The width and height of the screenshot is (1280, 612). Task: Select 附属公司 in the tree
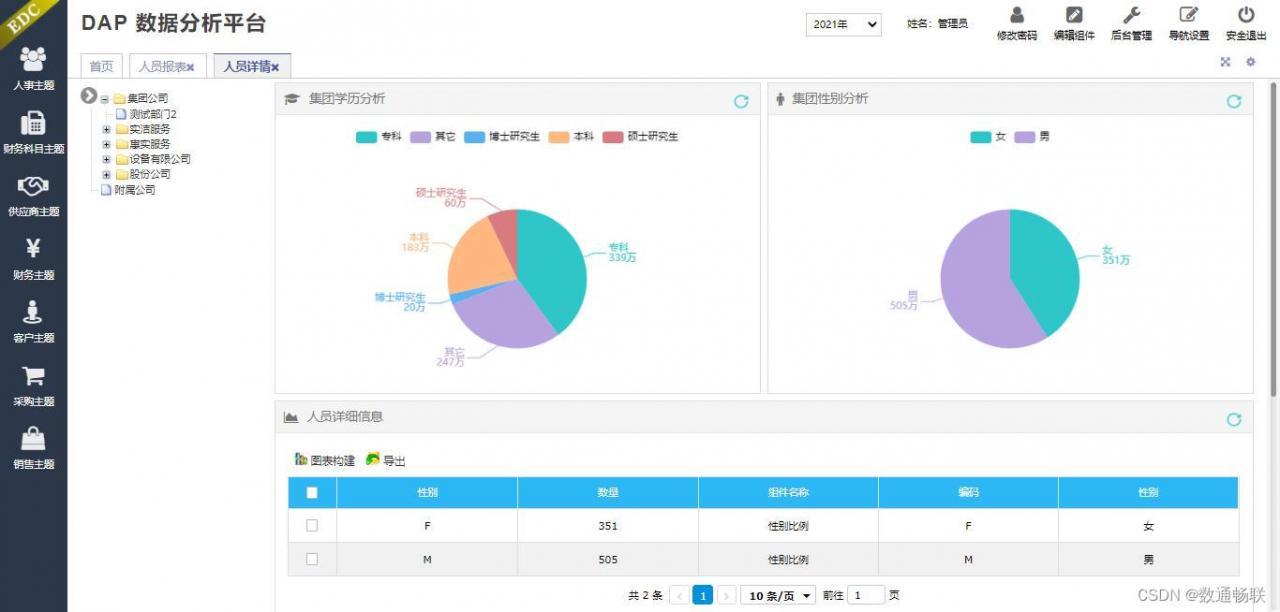(x=135, y=189)
